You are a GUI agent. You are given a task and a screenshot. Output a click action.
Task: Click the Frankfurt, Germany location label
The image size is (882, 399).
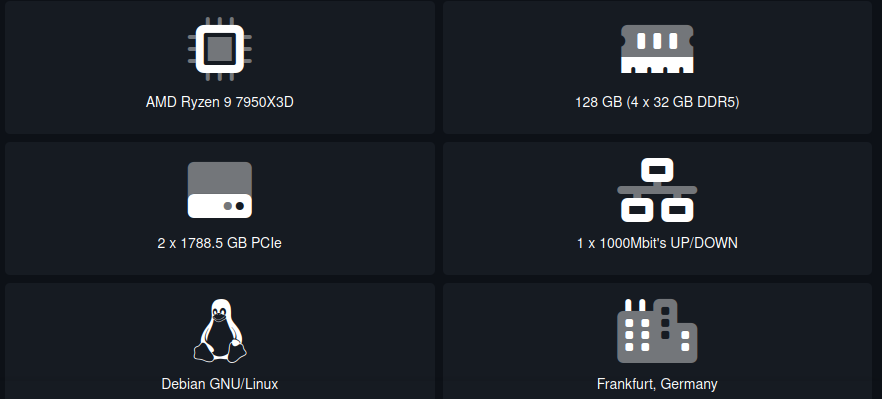pos(657,384)
